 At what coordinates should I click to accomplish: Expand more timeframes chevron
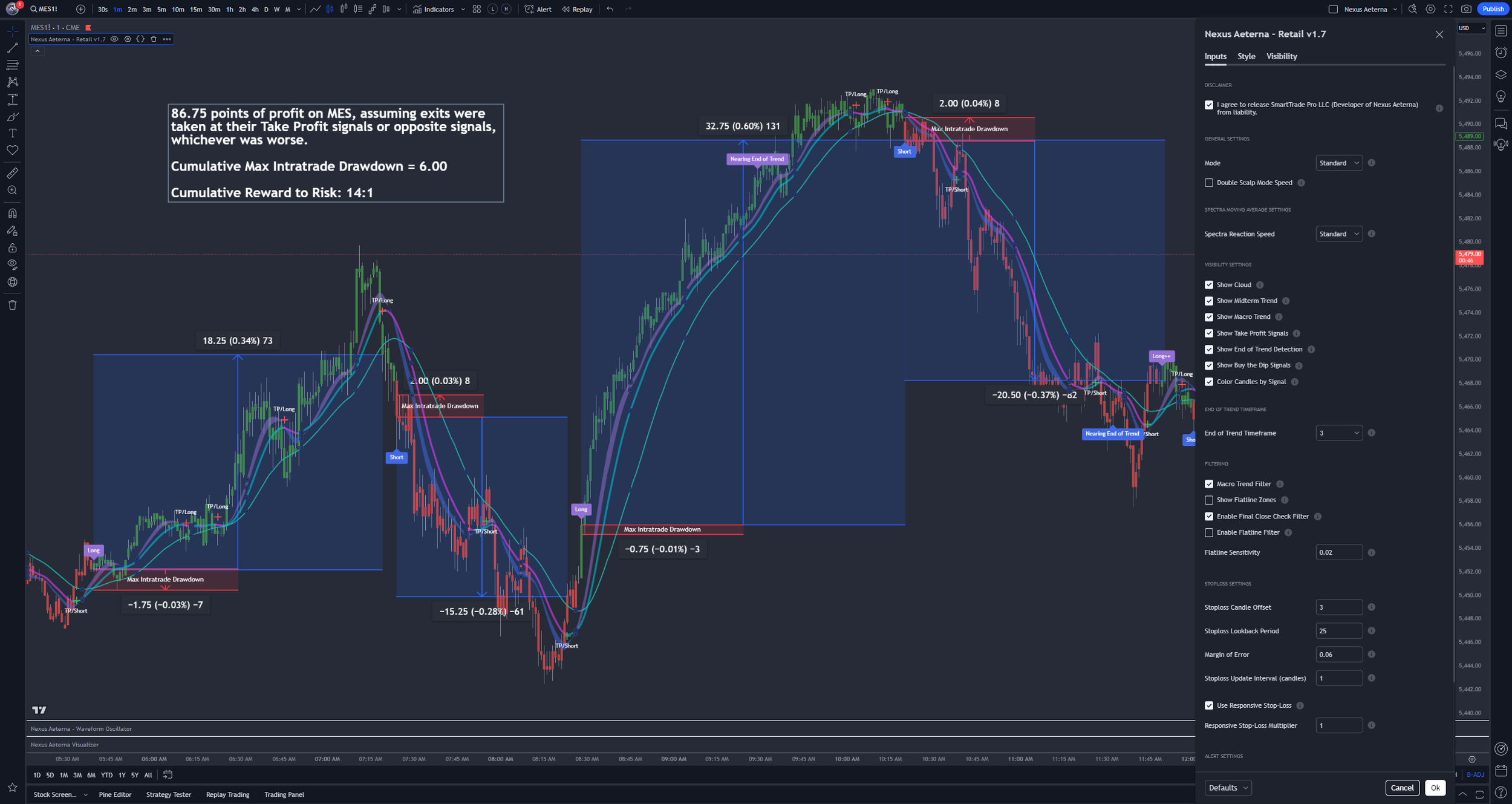pos(299,9)
